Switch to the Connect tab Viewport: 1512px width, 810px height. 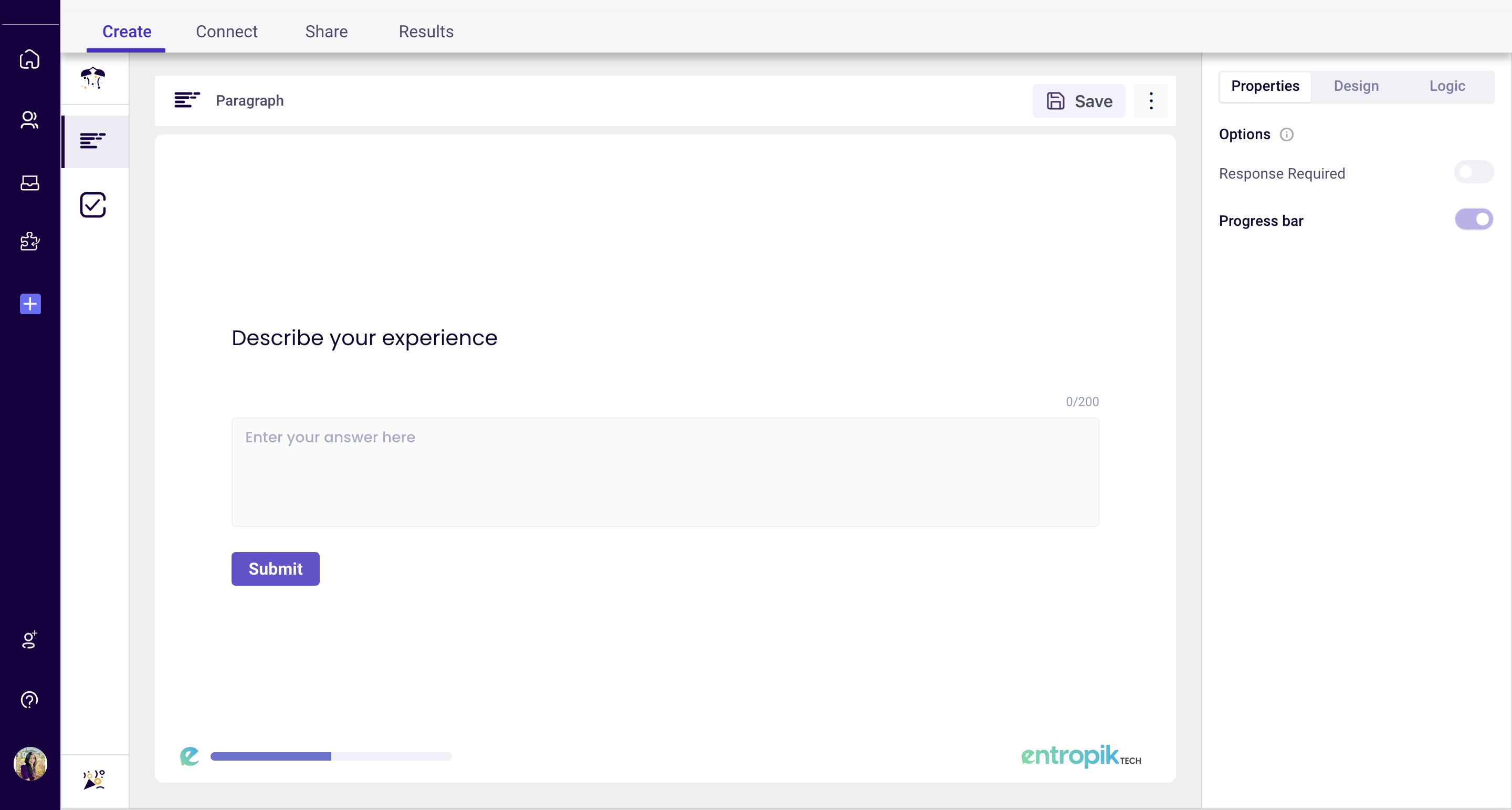[x=227, y=32]
